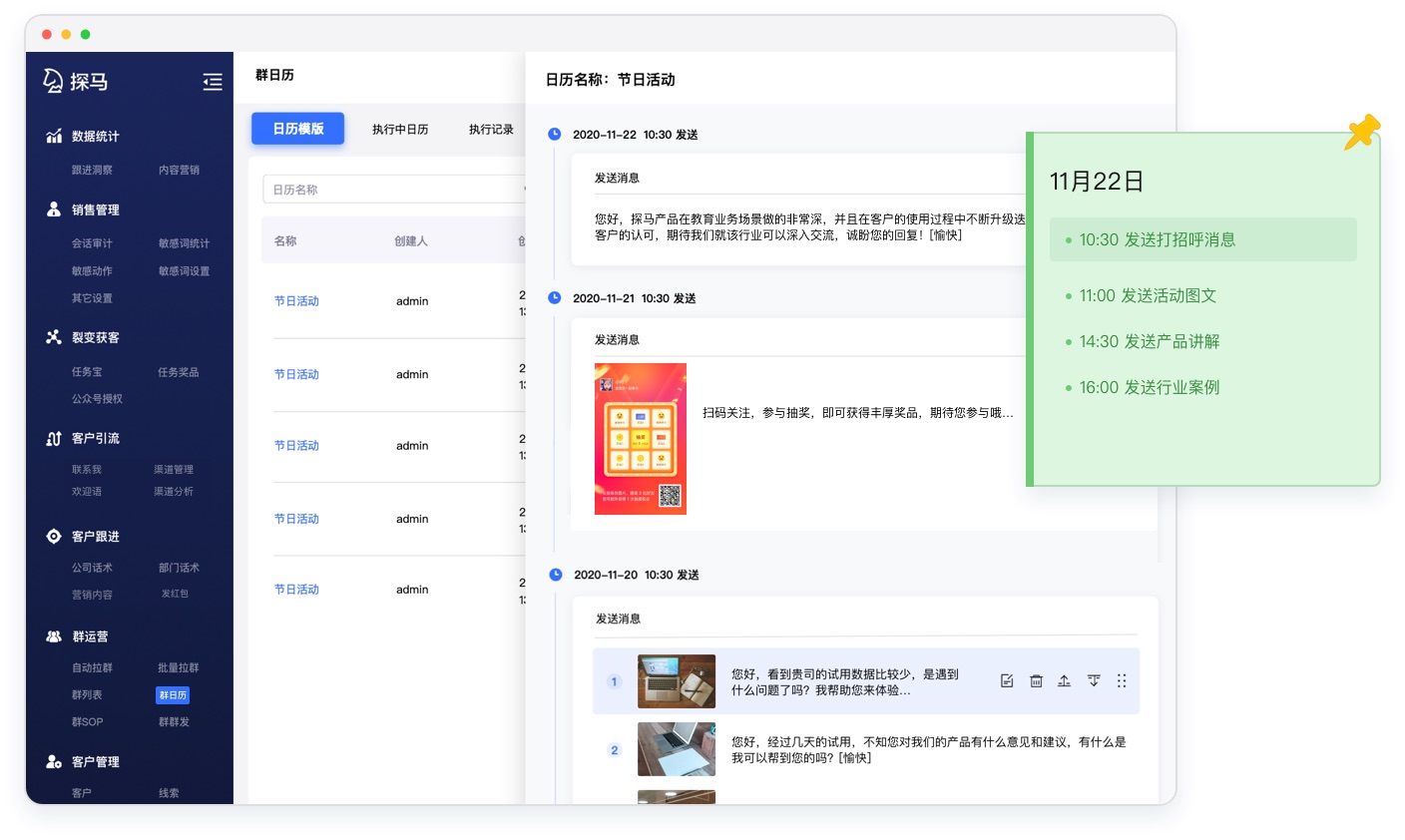
Task: Click the 探马 logo icon
Action: tap(53, 81)
